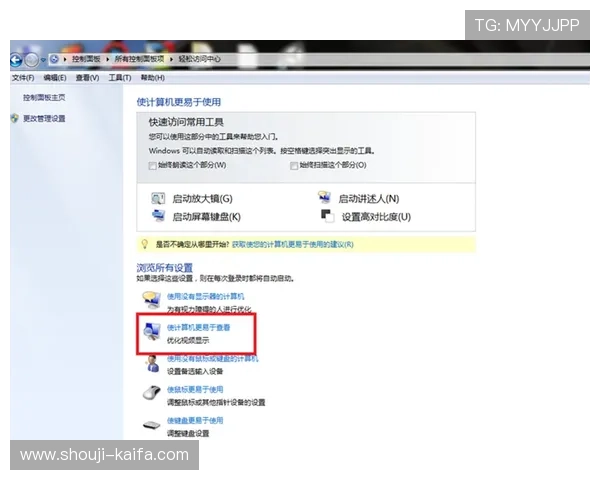Viewport: 600px width, 480px height.
Task: Enable 始终朗读这个部分(W) checkbox
Action: 152,166
